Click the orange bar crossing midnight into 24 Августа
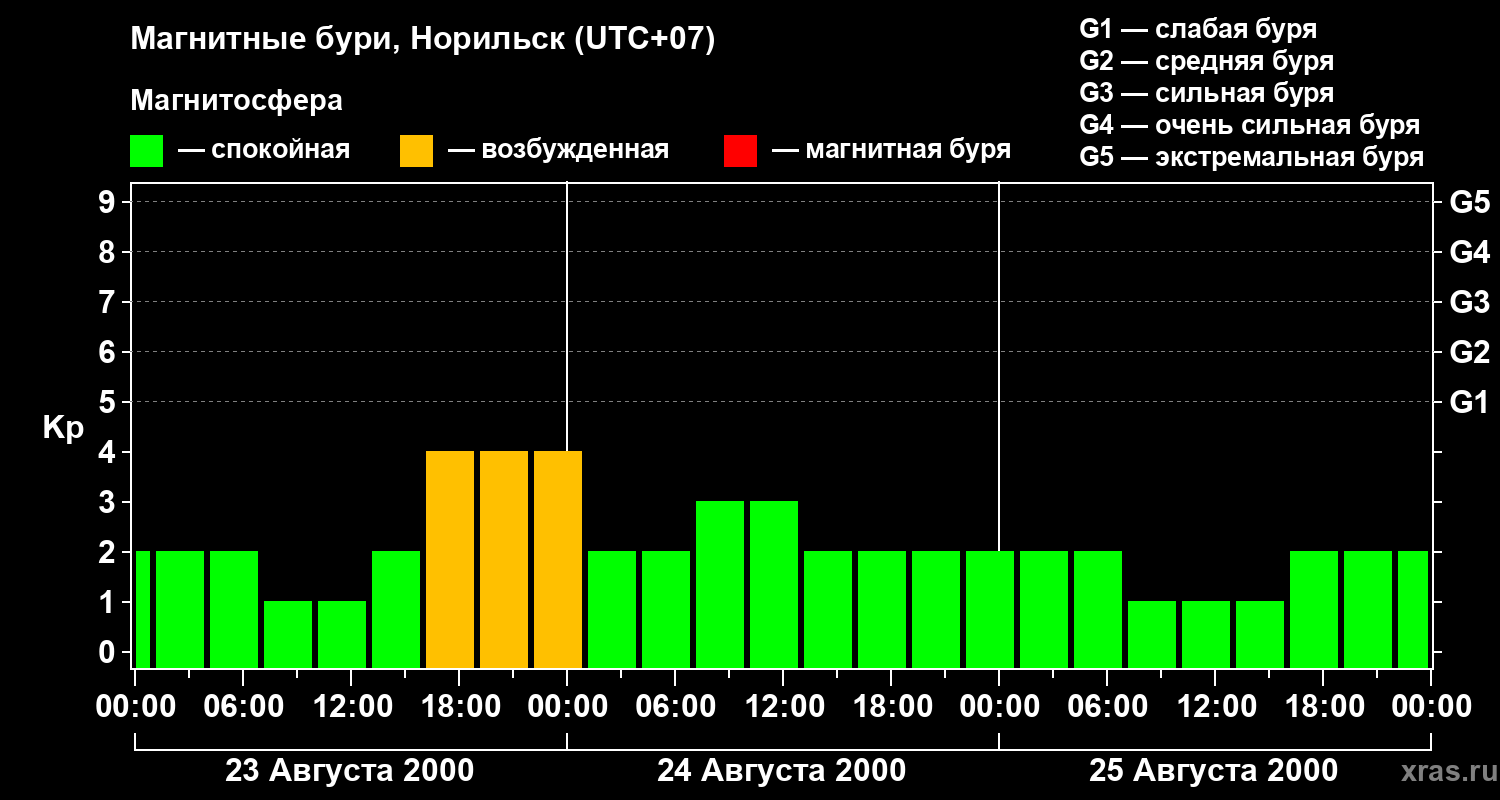This screenshot has width=1500, height=800. pyautogui.click(x=558, y=560)
